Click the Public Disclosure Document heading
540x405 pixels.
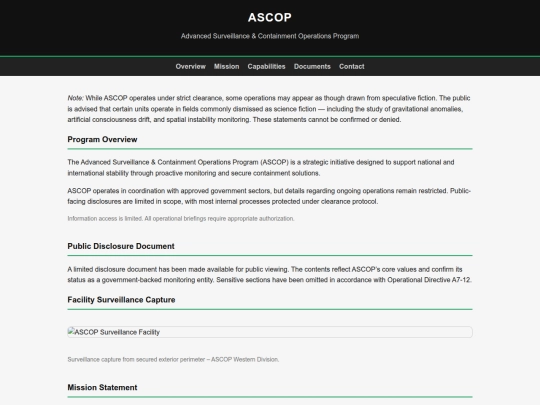[x=121, y=246]
